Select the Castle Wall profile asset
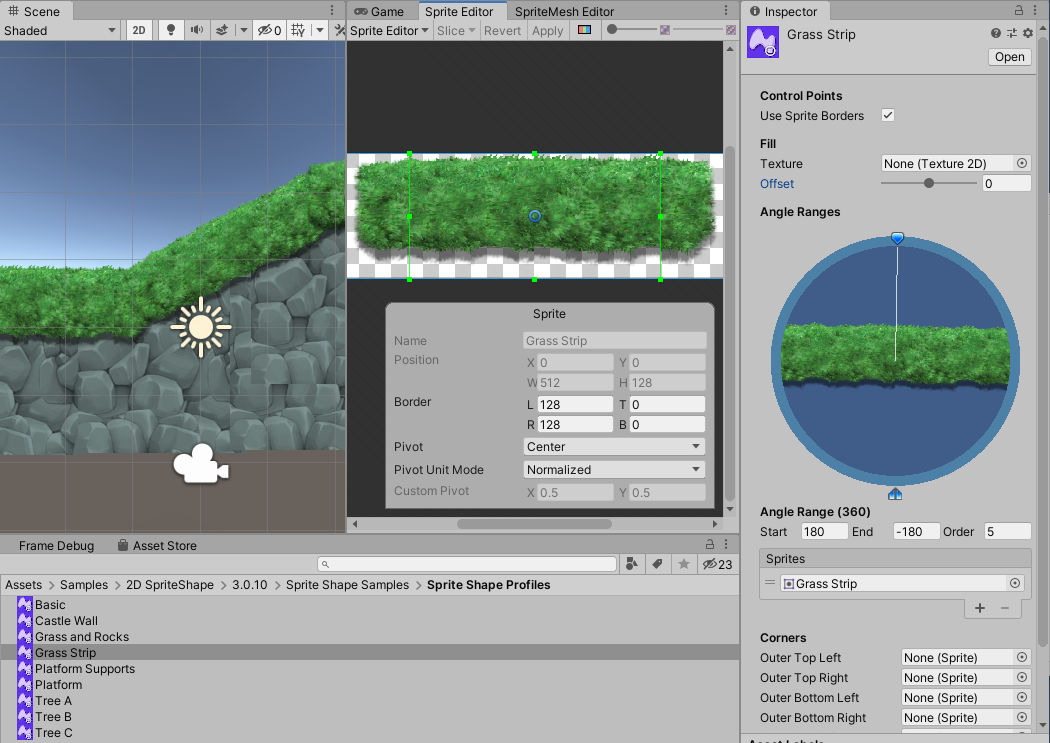Viewport: 1050px width, 743px height. [x=66, y=621]
